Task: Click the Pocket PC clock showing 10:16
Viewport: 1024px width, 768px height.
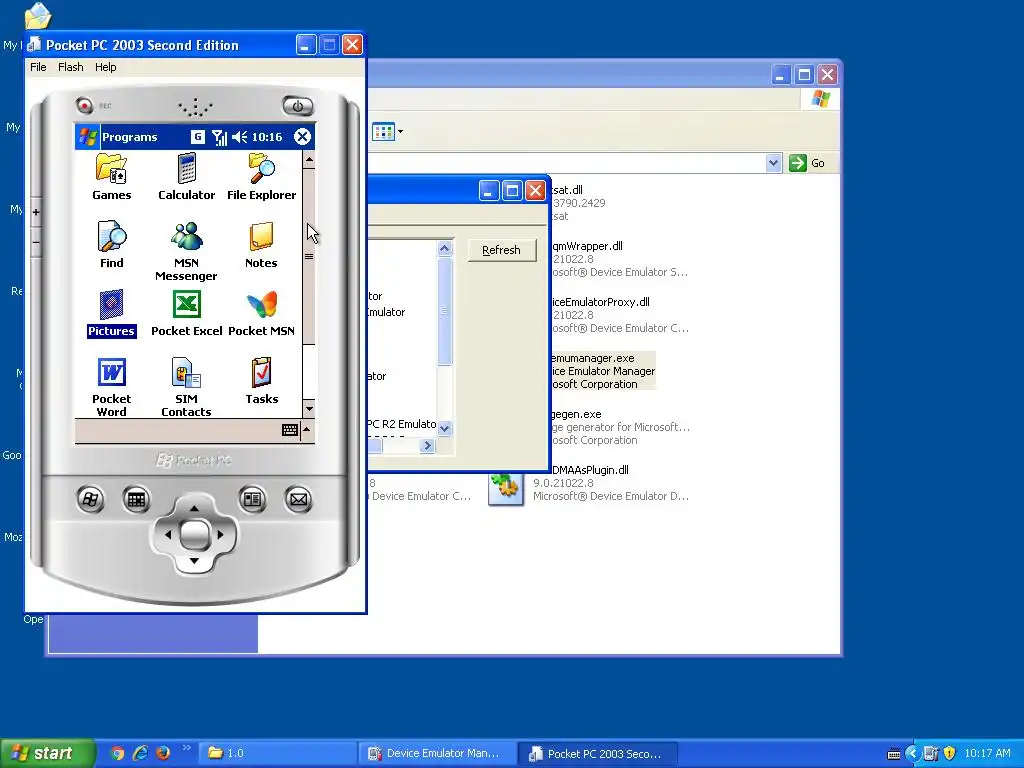Action: click(x=267, y=137)
